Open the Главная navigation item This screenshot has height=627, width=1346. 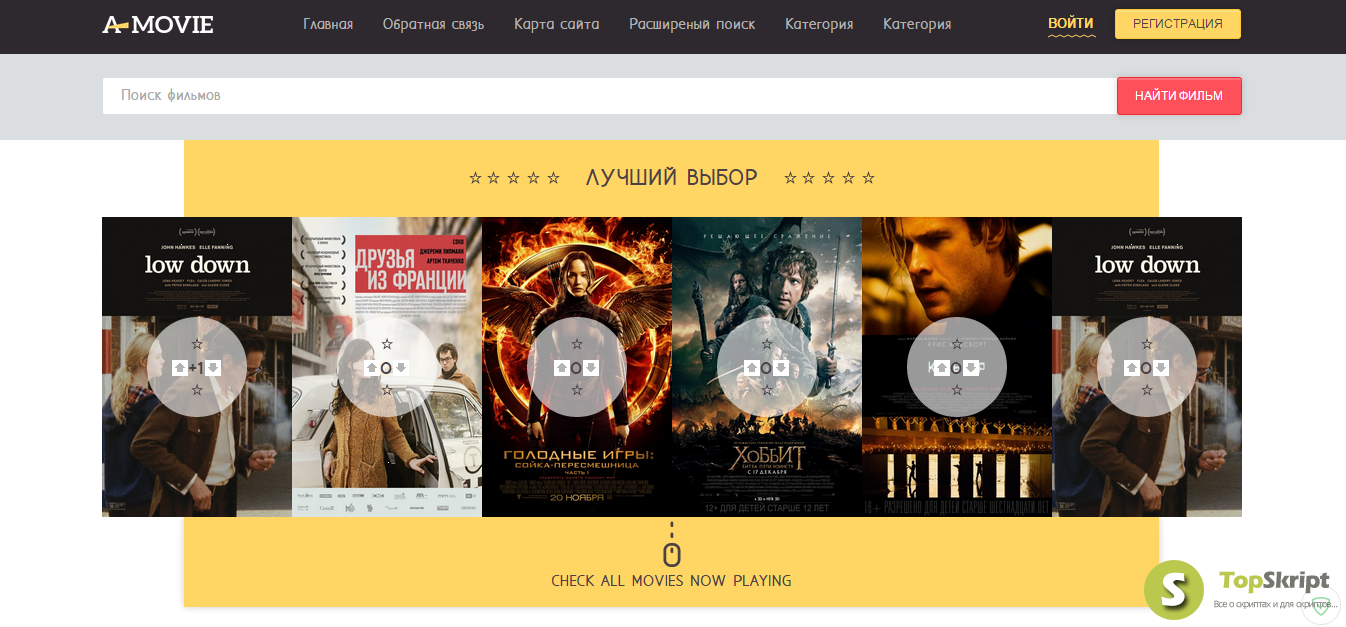[x=328, y=24]
